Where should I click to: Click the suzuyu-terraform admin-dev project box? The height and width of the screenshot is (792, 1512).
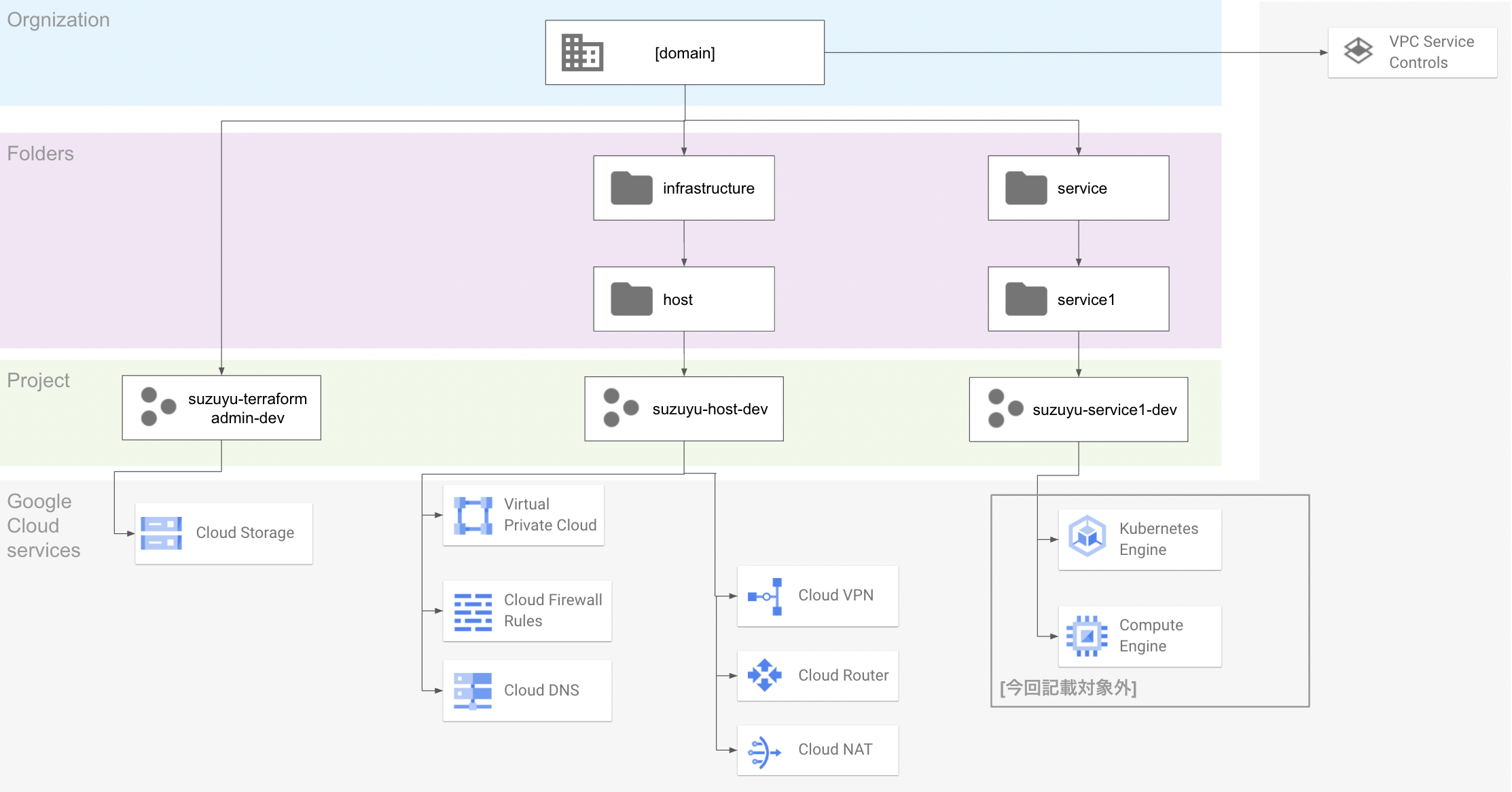coord(221,408)
